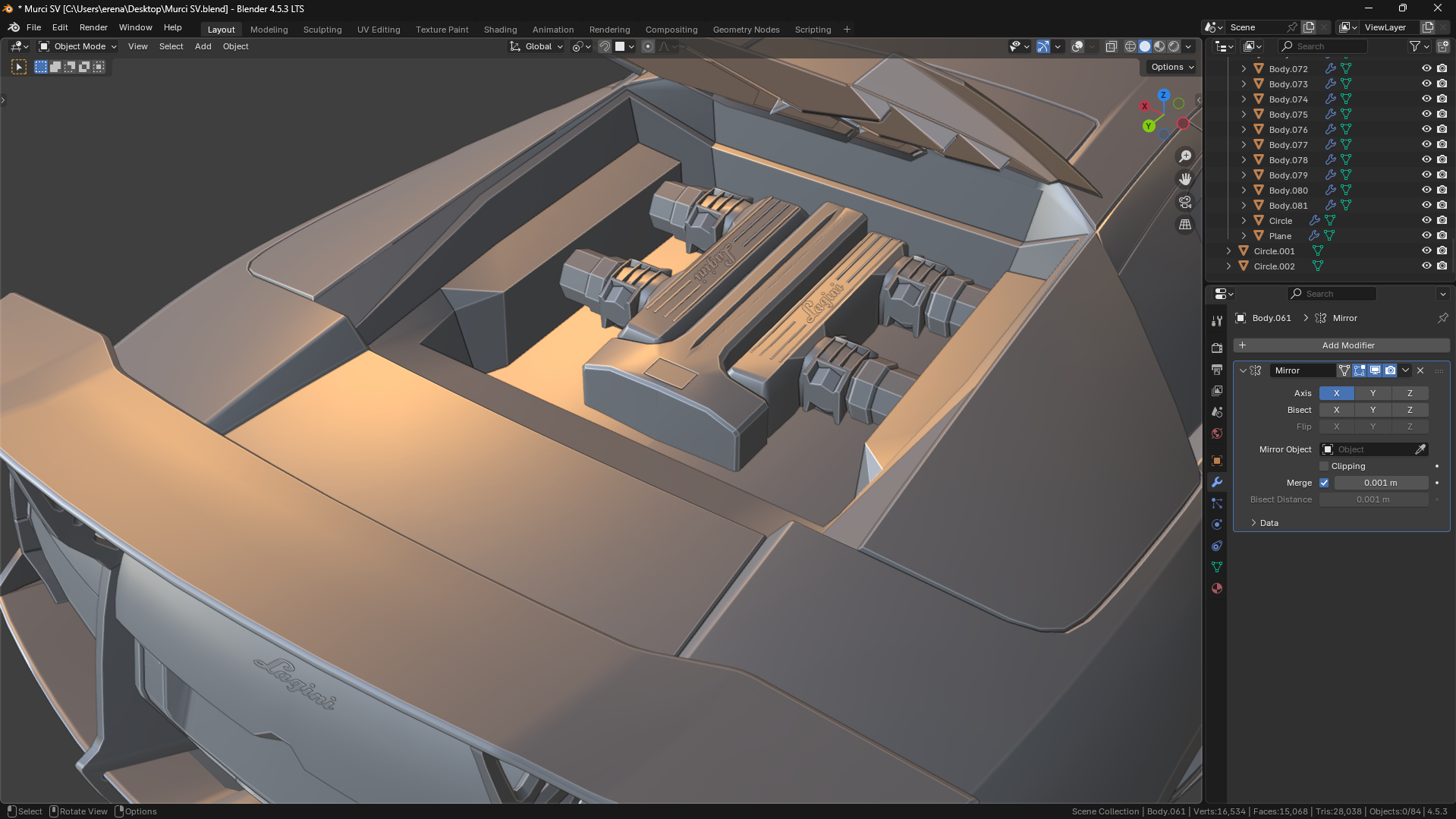The width and height of the screenshot is (1456, 819).
Task: Click the outliner filter funnel icon
Action: tap(1415, 46)
